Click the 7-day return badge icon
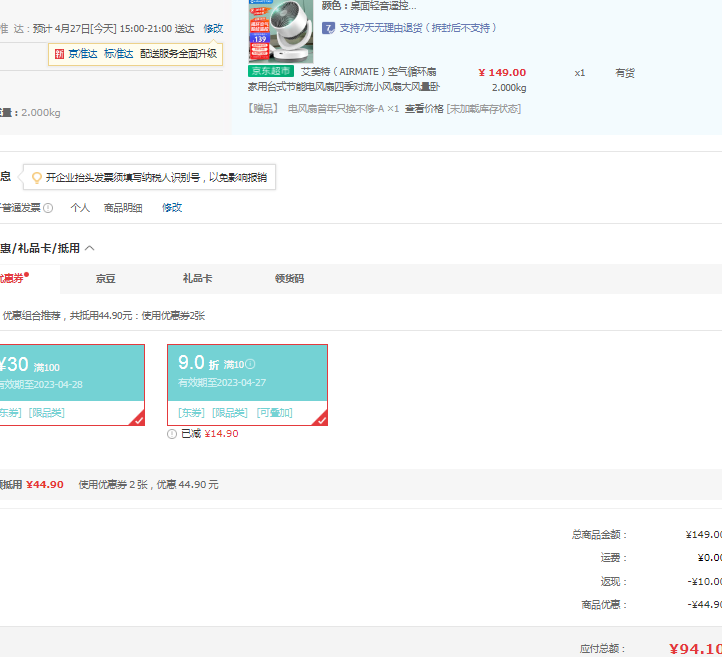Screen dimensions: 722x657 (x=328, y=28)
